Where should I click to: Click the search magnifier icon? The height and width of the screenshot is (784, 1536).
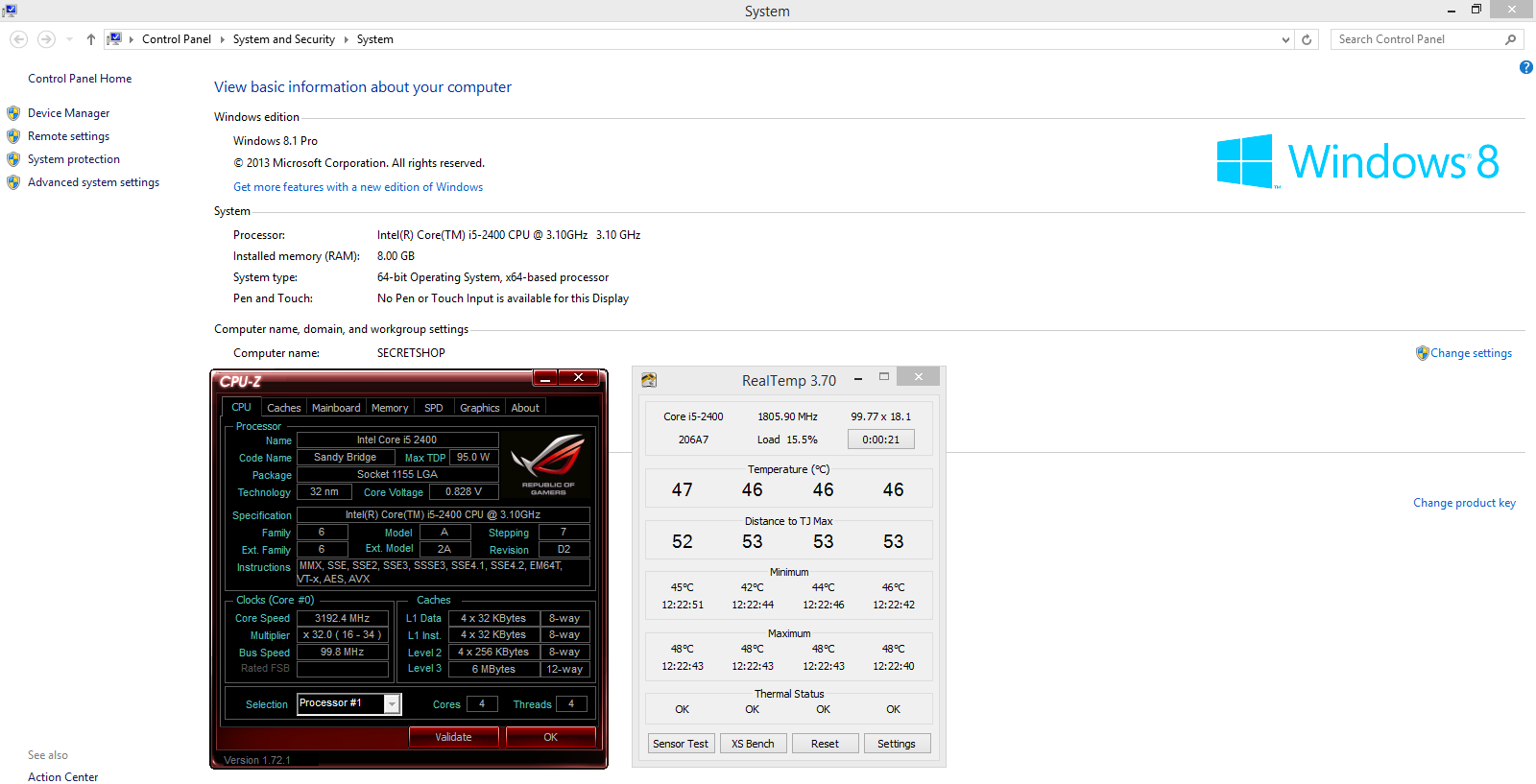tap(1510, 39)
